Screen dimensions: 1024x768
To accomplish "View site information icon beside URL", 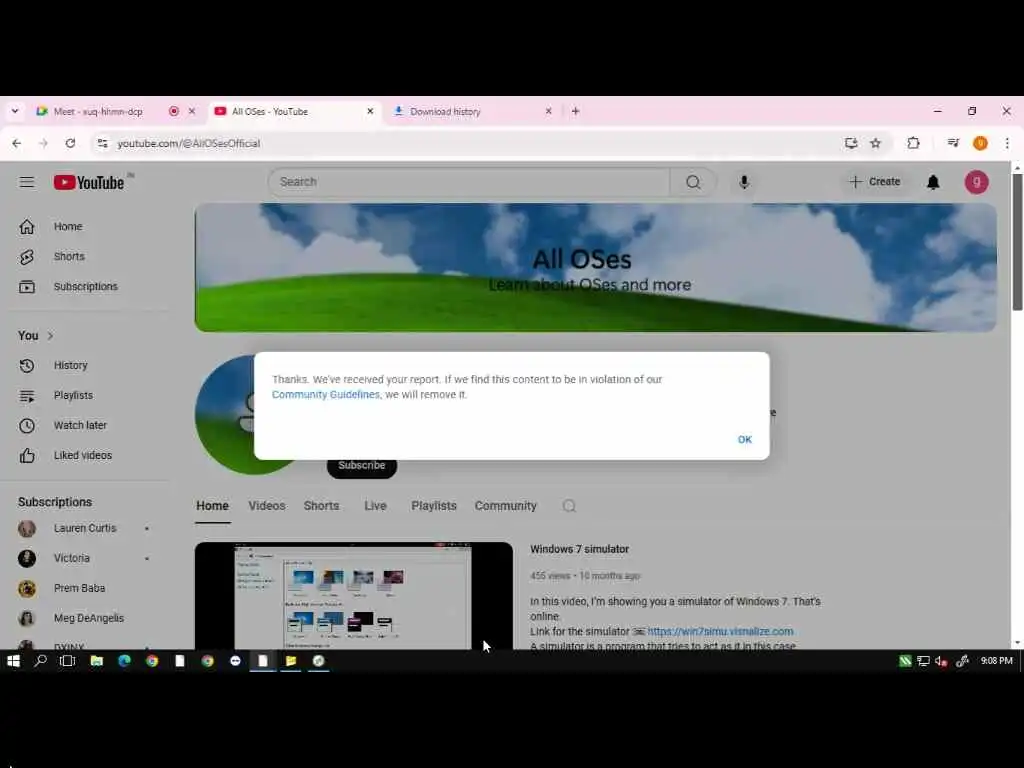I will pyautogui.click(x=103, y=143).
